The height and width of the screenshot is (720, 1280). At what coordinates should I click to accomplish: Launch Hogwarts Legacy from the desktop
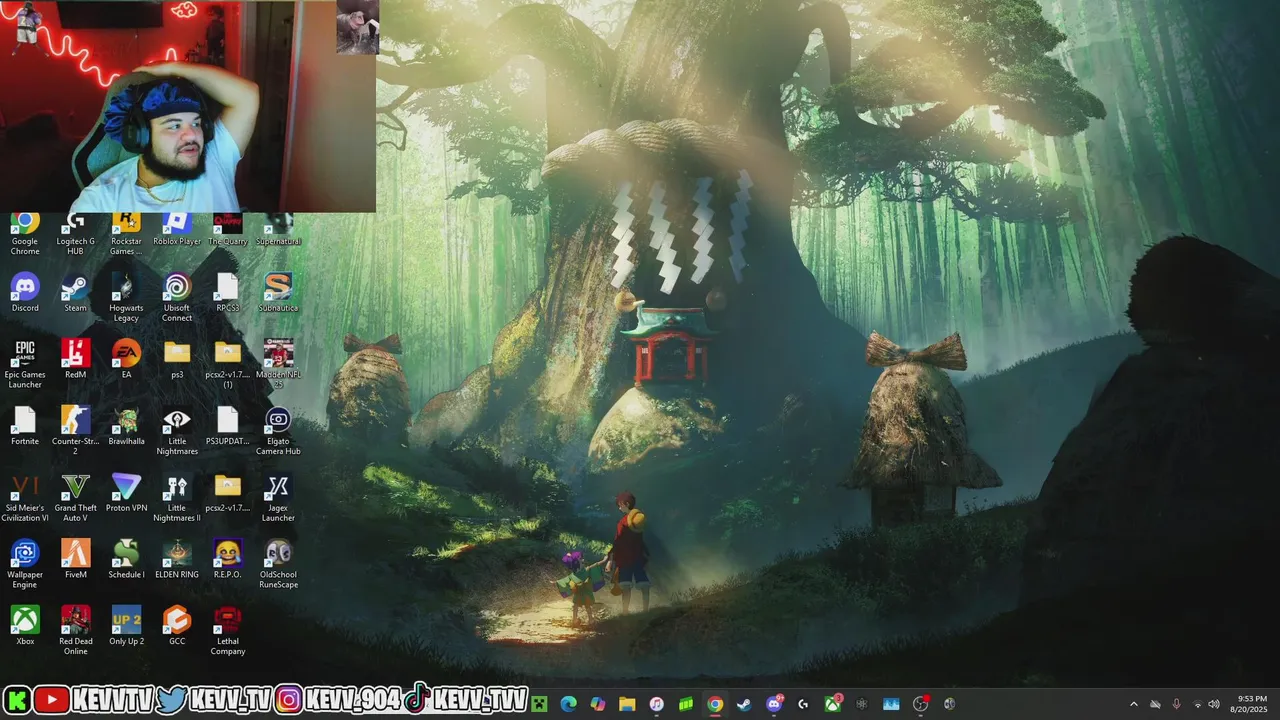click(126, 298)
